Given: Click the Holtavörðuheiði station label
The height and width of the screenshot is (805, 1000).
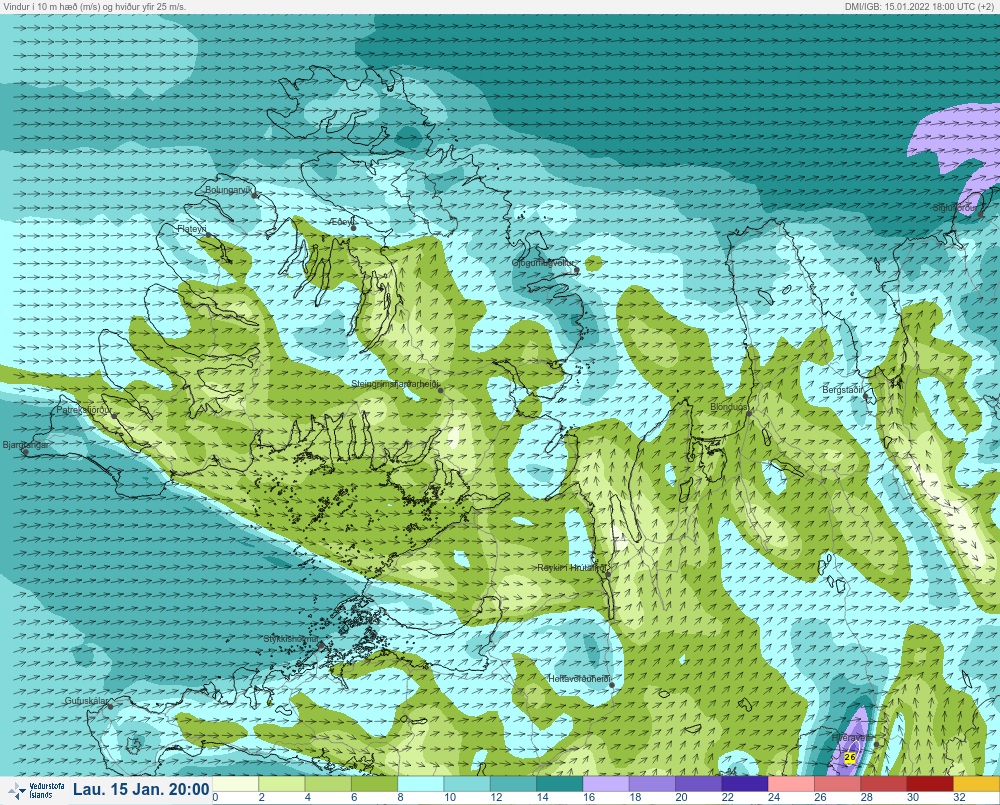Looking at the screenshot, I should point(580,679).
